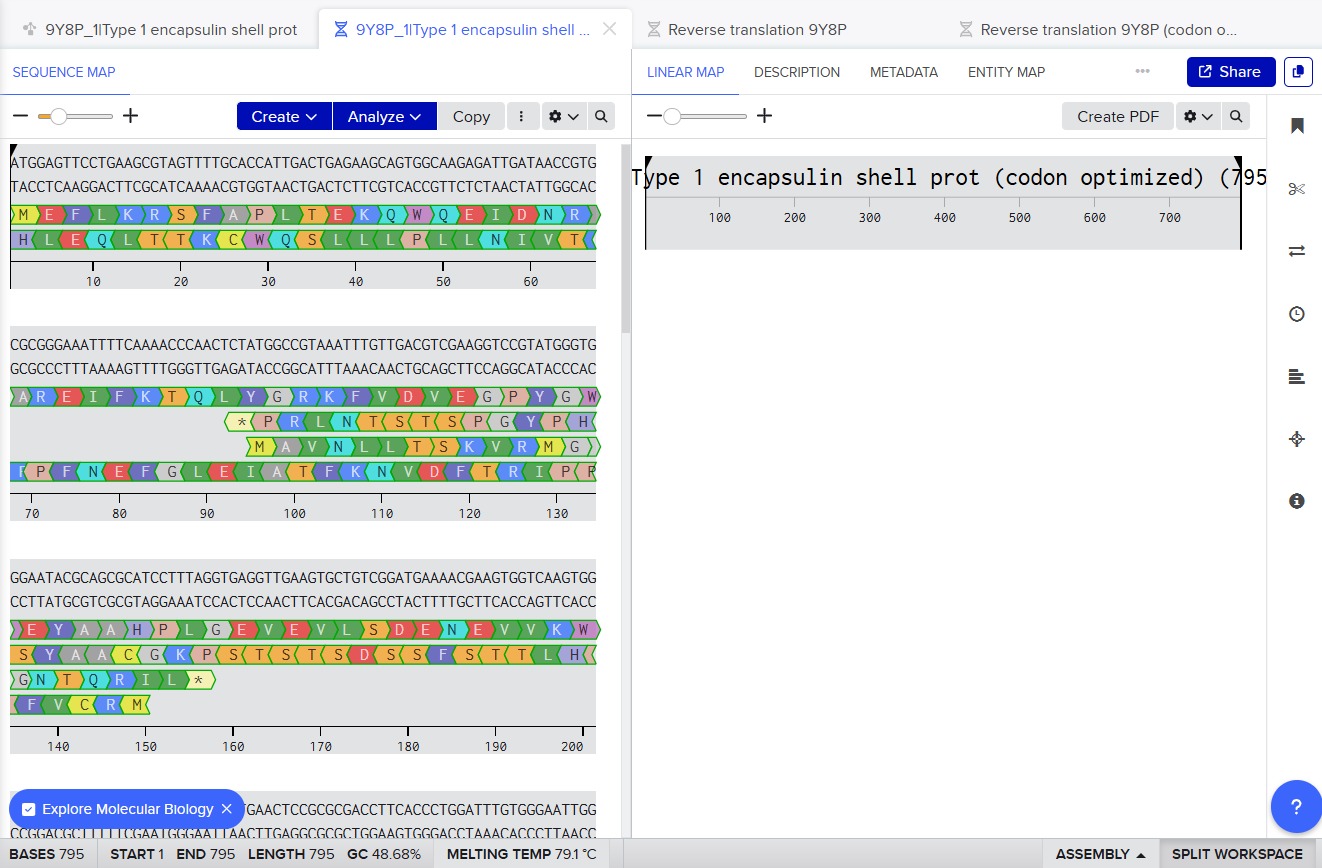Open the blue help question mark button
The height and width of the screenshot is (868, 1322).
tap(1296, 807)
